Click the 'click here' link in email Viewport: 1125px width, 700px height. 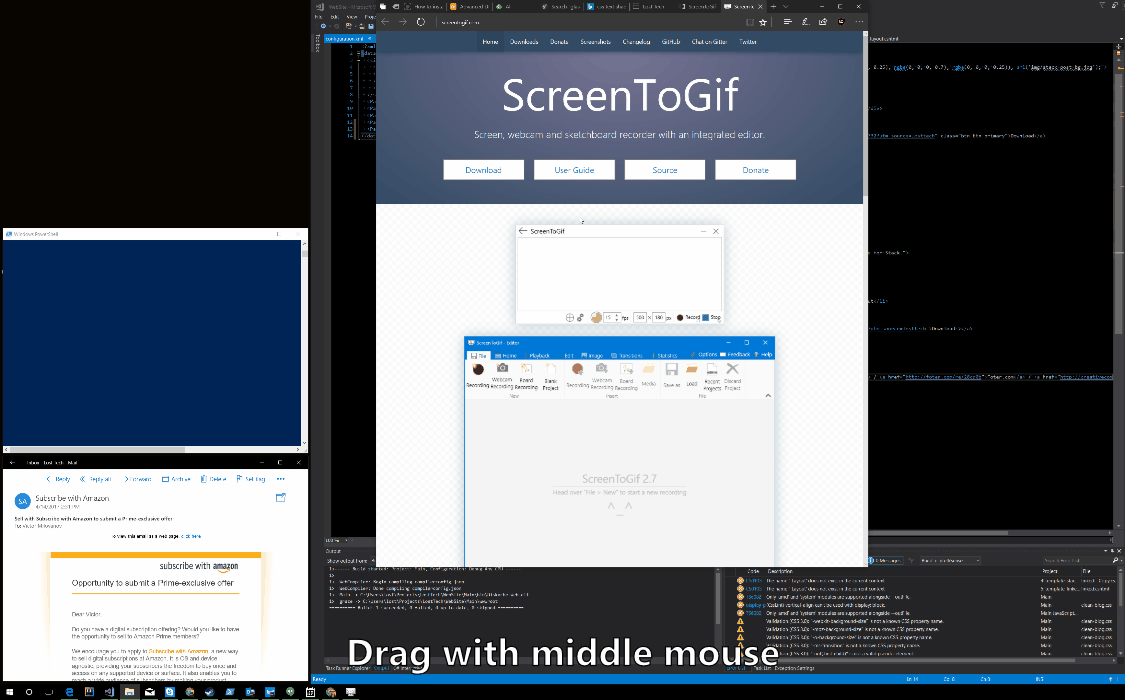[192, 536]
